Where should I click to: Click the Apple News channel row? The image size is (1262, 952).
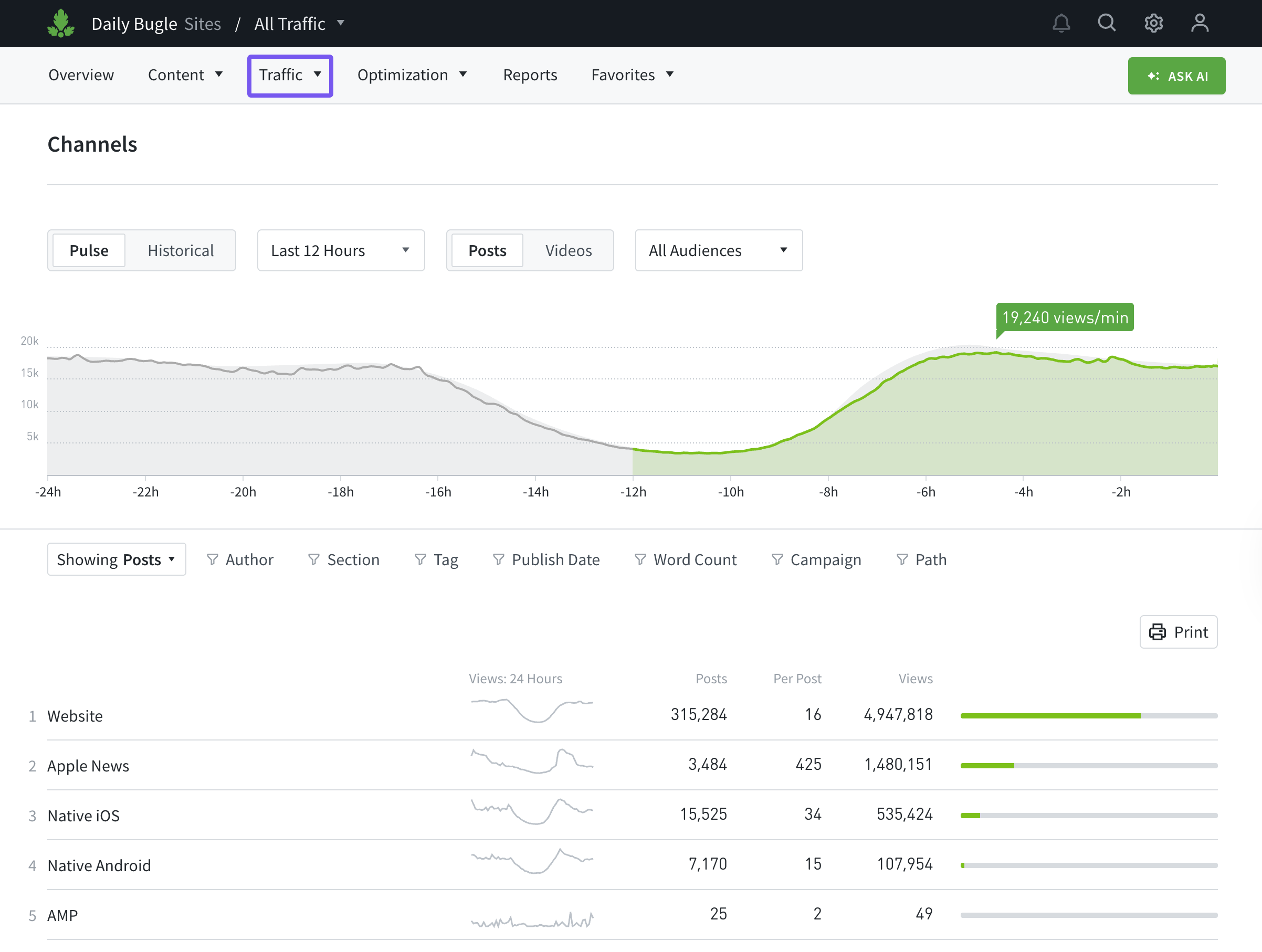(x=88, y=766)
